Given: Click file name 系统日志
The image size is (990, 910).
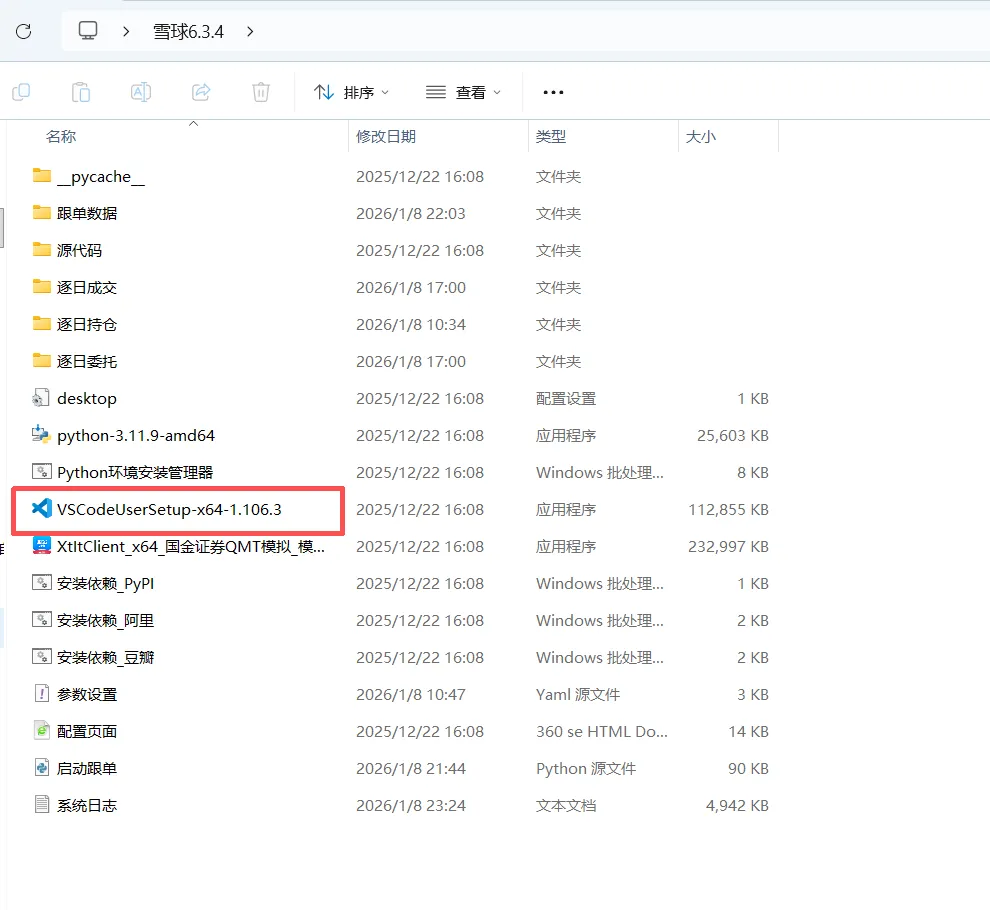Looking at the screenshot, I should pyautogui.click(x=87, y=806).
